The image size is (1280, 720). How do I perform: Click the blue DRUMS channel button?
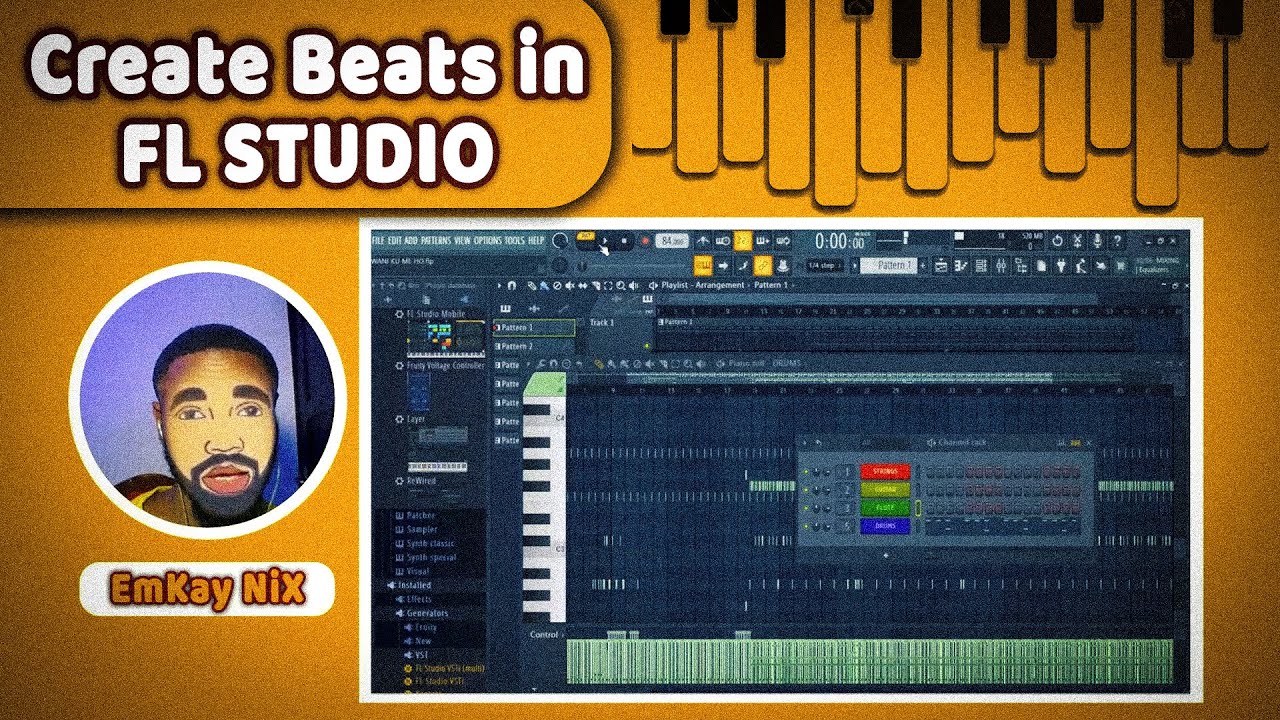[x=885, y=526]
